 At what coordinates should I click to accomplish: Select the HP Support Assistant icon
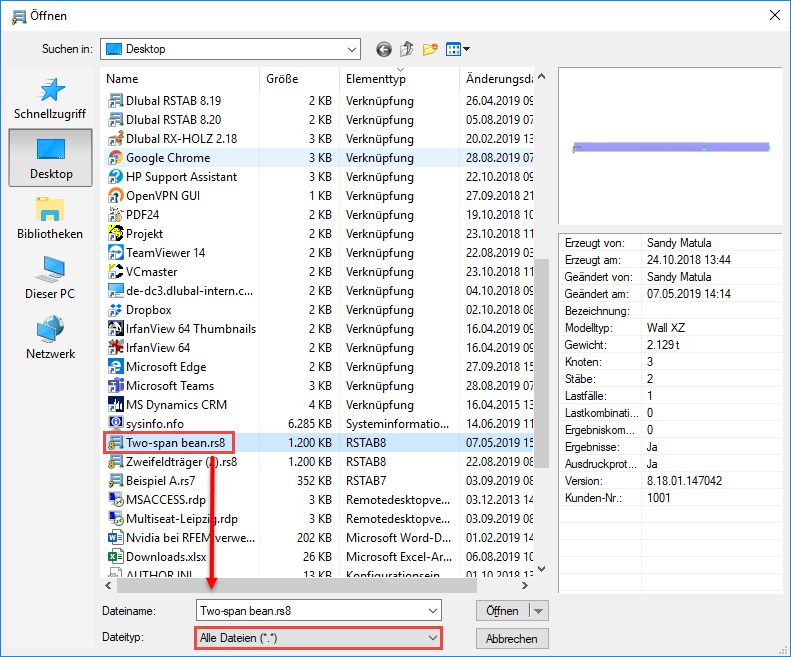[x=116, y=177]
